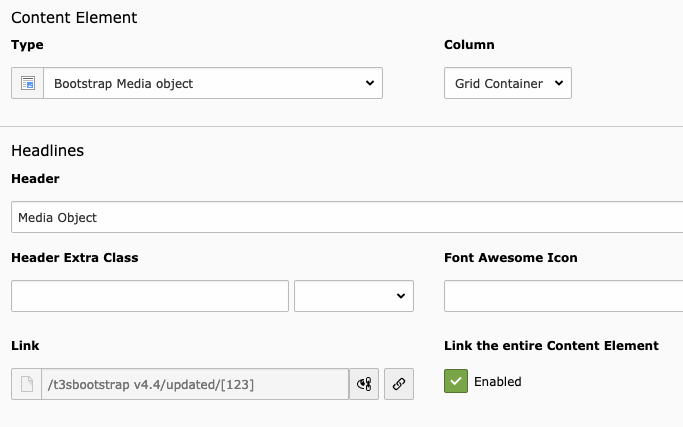Click the Font Awesome Icon label
Screen dimensions: 683x427
[511, 258]
